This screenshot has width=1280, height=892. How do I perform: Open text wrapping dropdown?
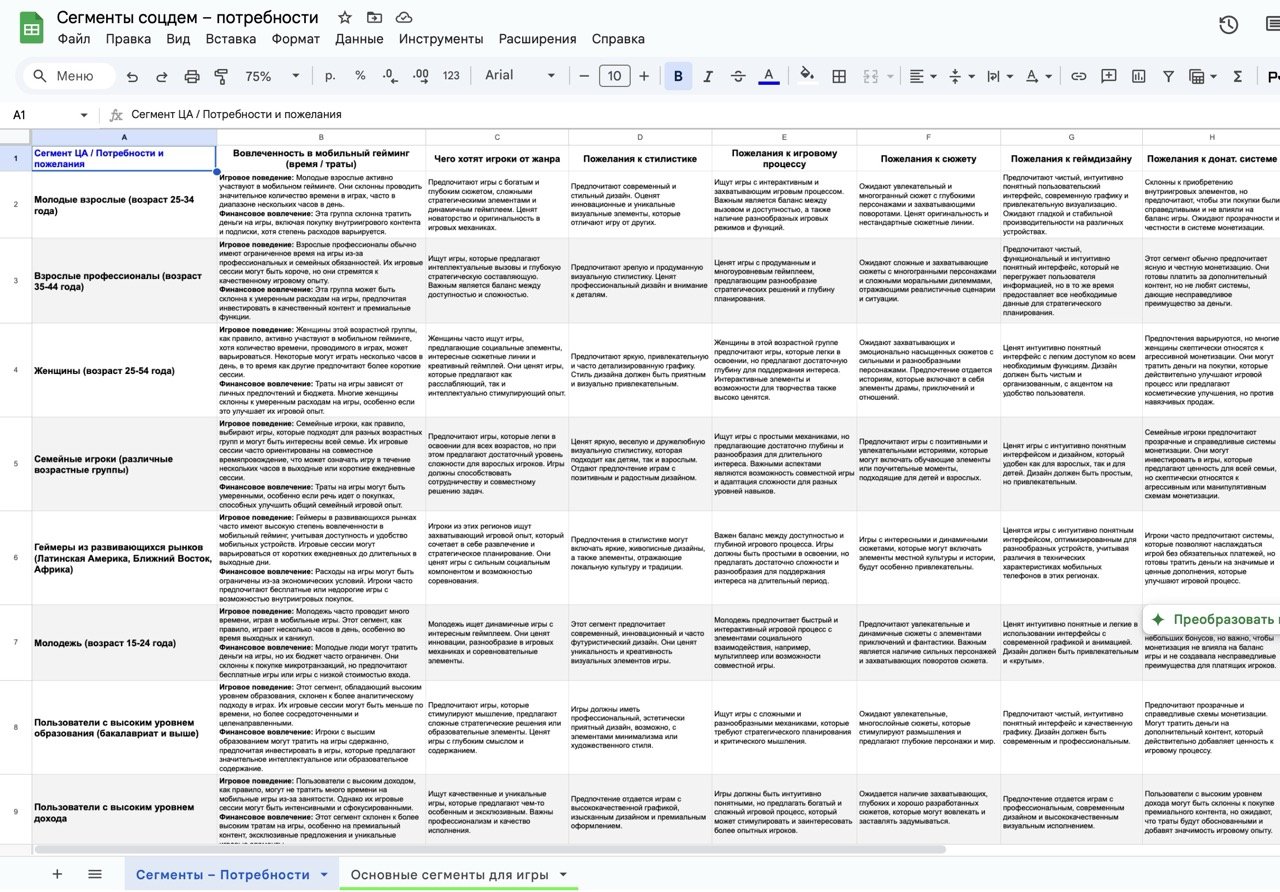tap(998, 76)
